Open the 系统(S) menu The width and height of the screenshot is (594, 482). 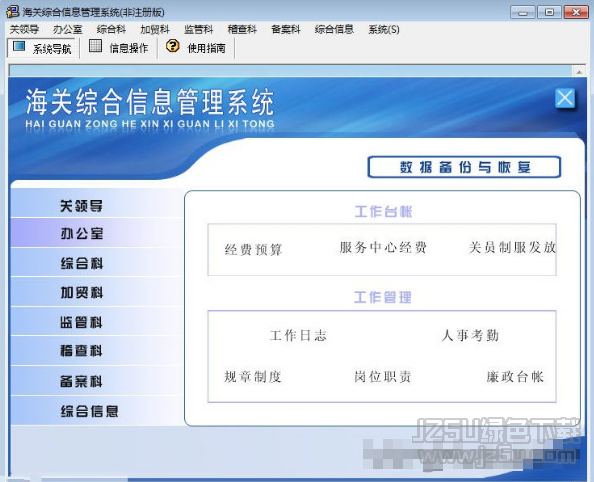coord(384,30)
